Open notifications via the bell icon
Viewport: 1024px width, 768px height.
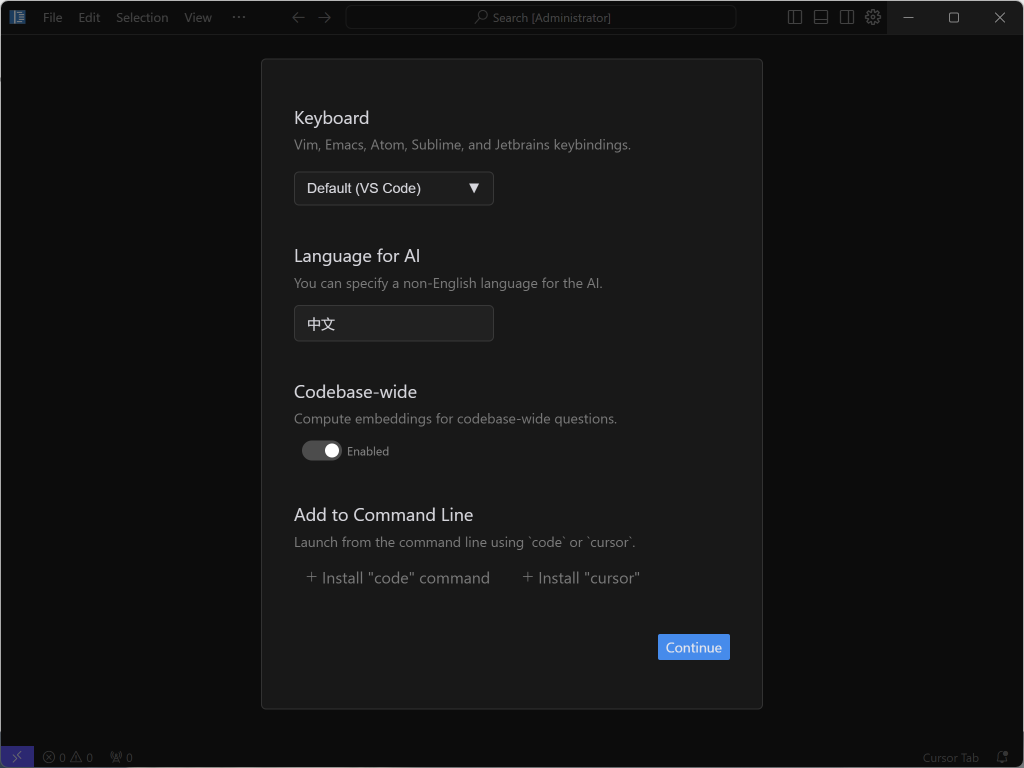pyautogui.click(x=1002, y=757)
